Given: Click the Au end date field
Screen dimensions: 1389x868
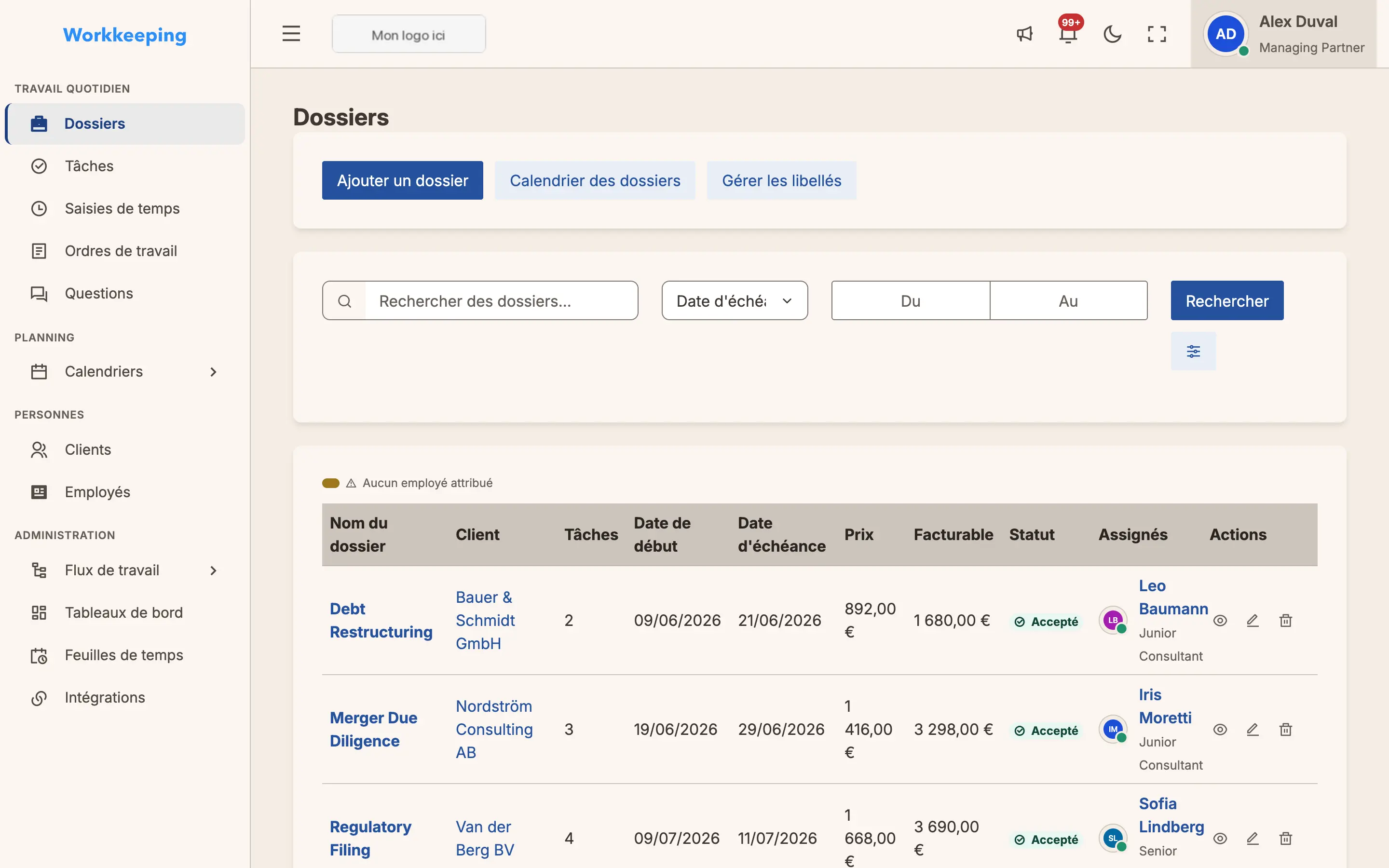Looking at the screenshot, I should pos(1068,300).
